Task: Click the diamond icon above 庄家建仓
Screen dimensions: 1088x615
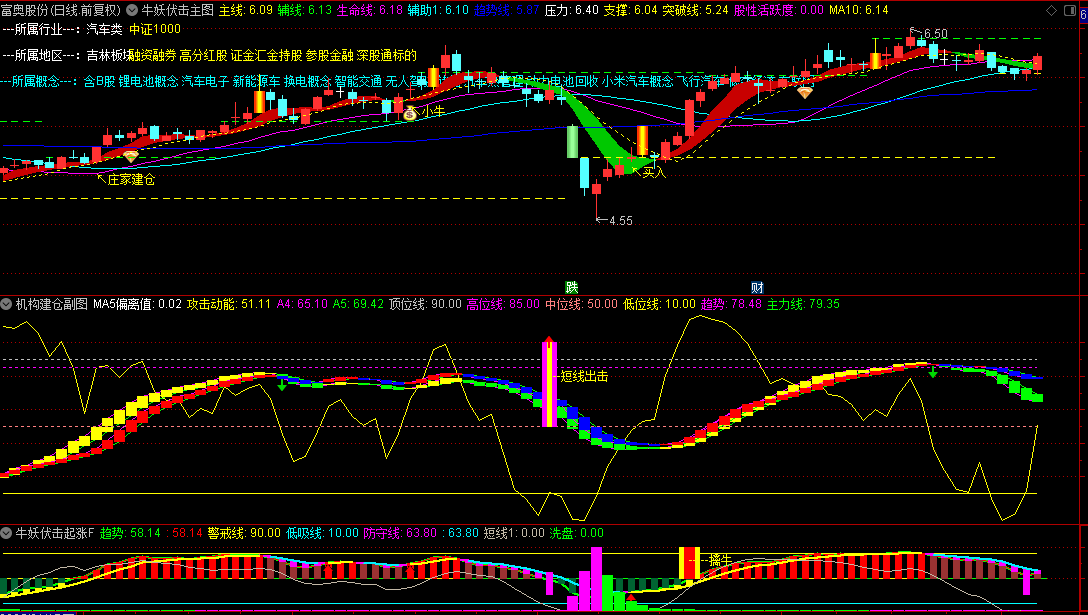Action: 131,157
